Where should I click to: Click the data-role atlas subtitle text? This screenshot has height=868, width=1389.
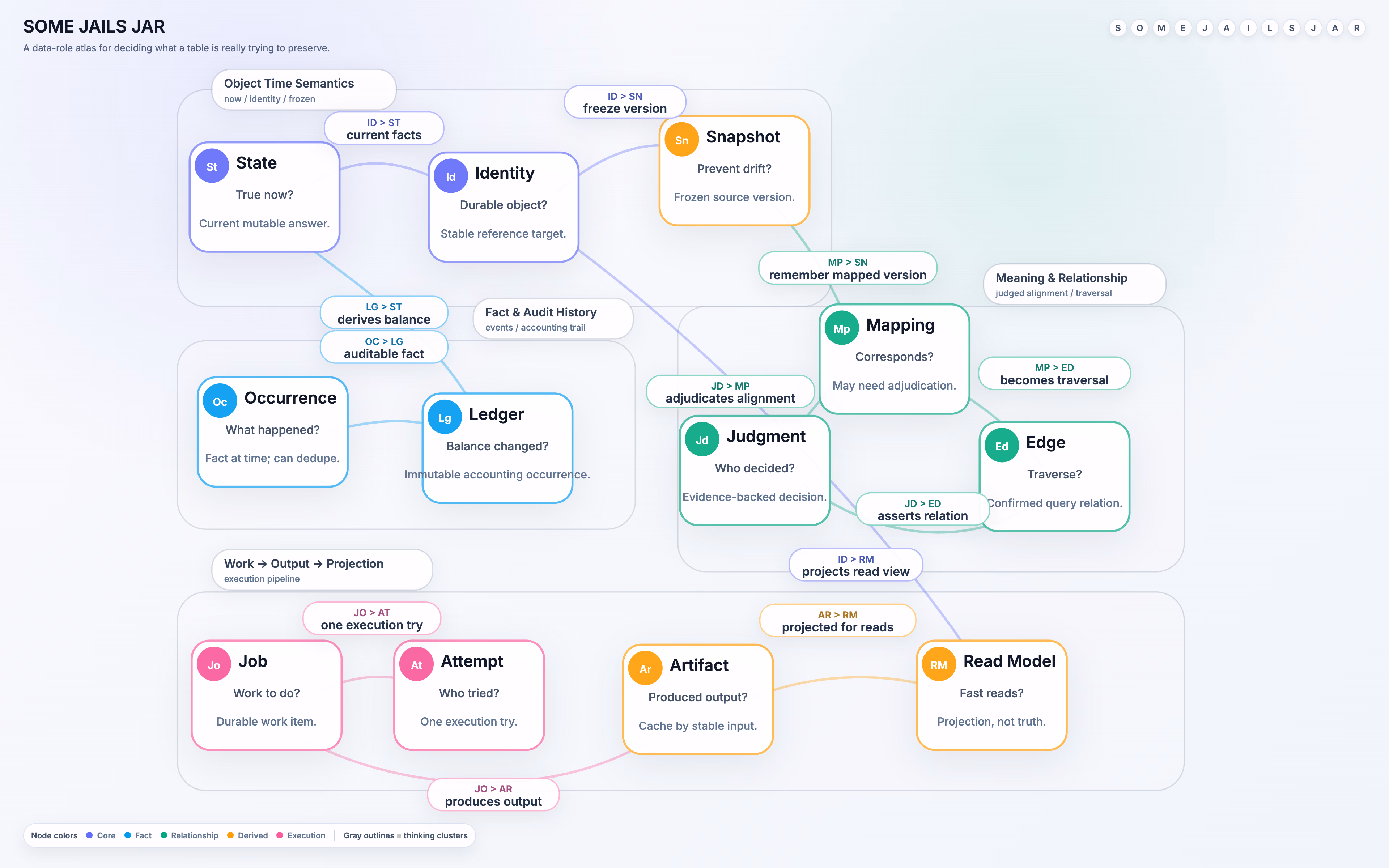tap(176, 48)
